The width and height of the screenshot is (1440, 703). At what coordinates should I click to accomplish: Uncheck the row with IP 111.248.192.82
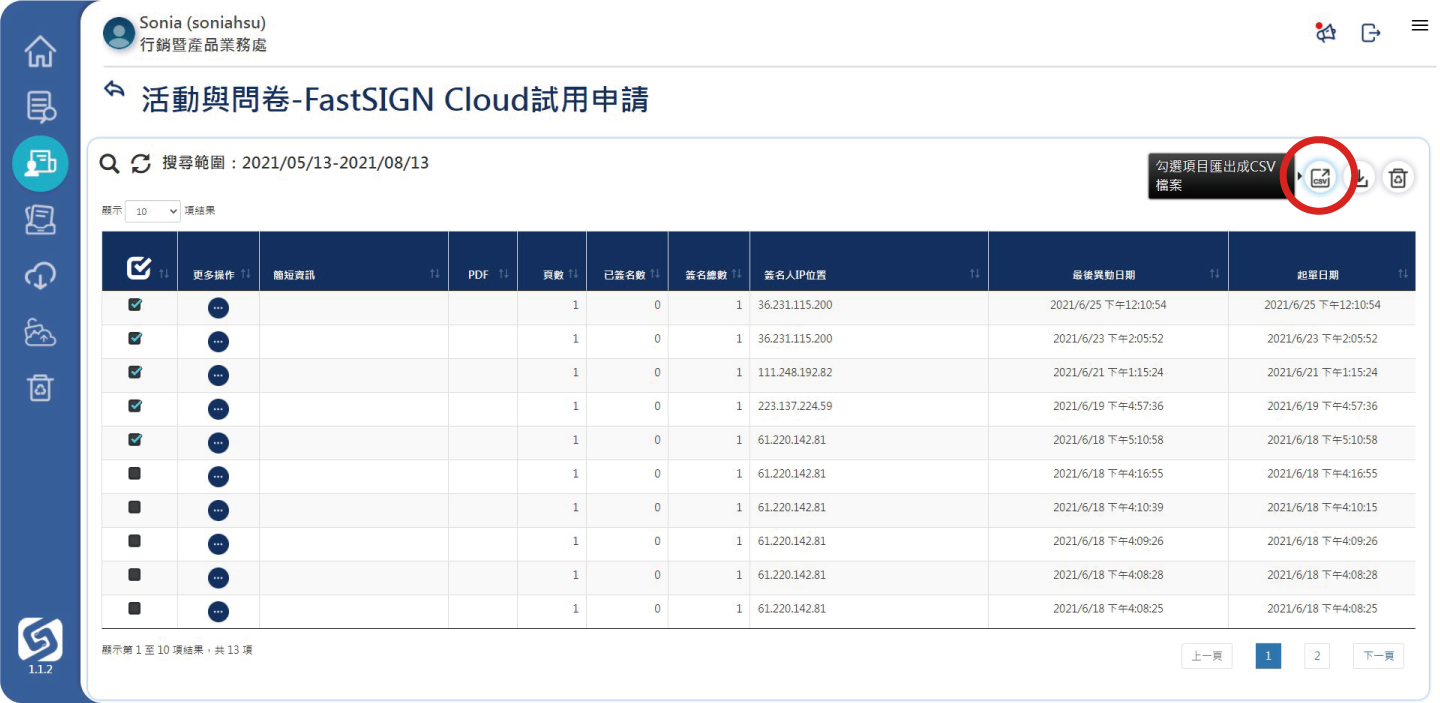coord(135,372)
